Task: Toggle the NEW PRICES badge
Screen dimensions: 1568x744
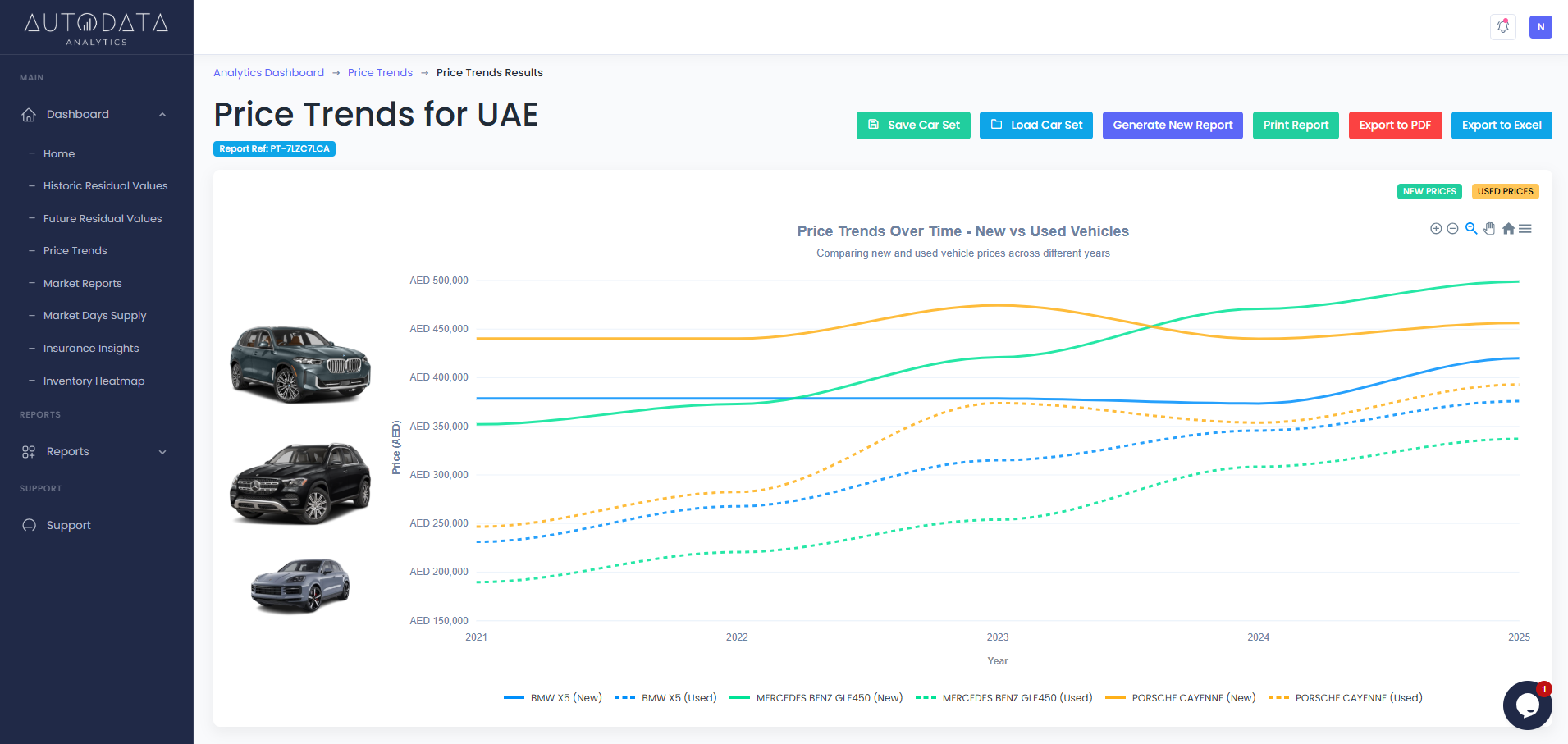Action: pos(1429,191)
